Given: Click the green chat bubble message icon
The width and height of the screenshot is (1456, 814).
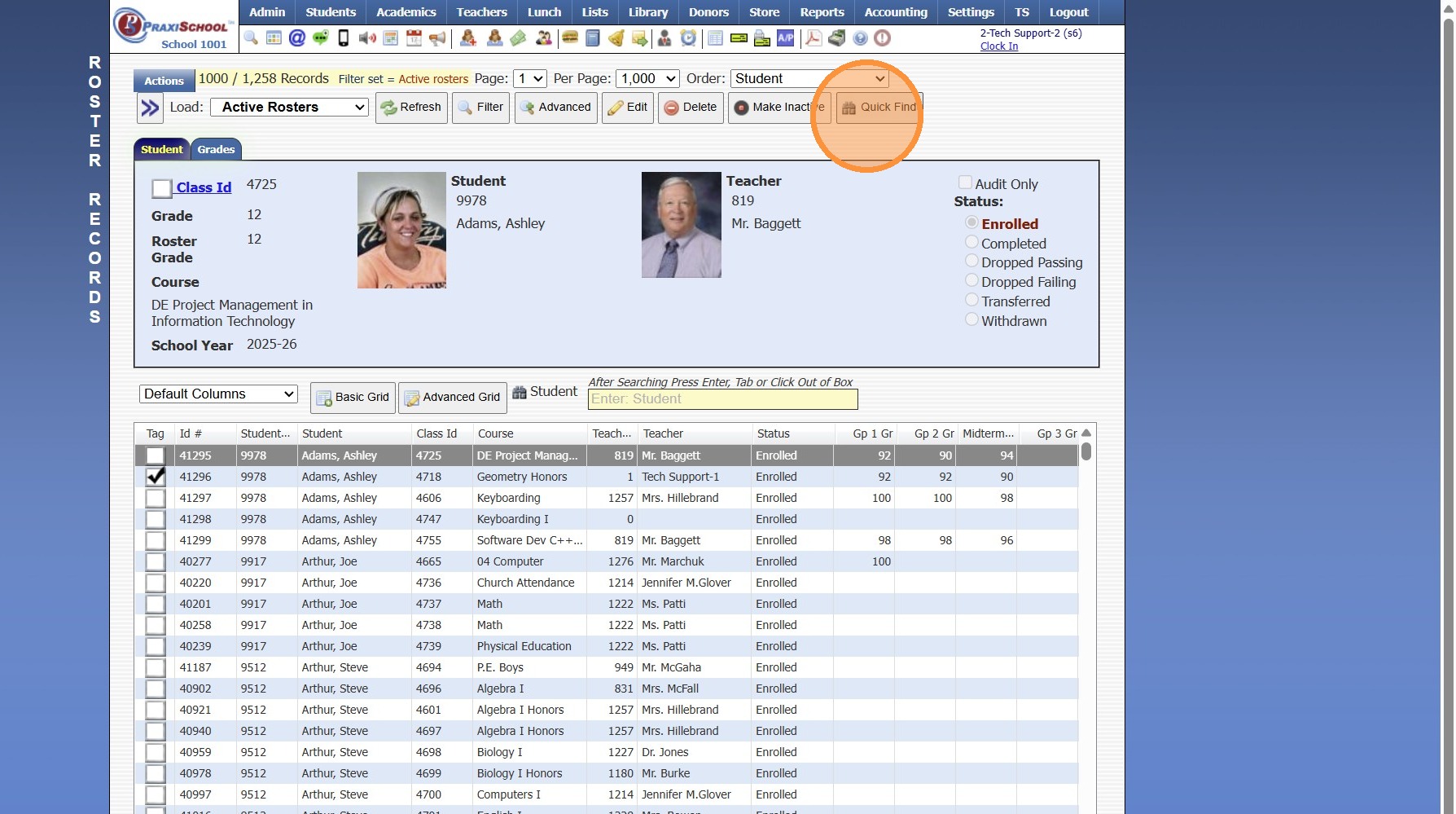Looking at the screenshot, I should (x=321, y=38).
